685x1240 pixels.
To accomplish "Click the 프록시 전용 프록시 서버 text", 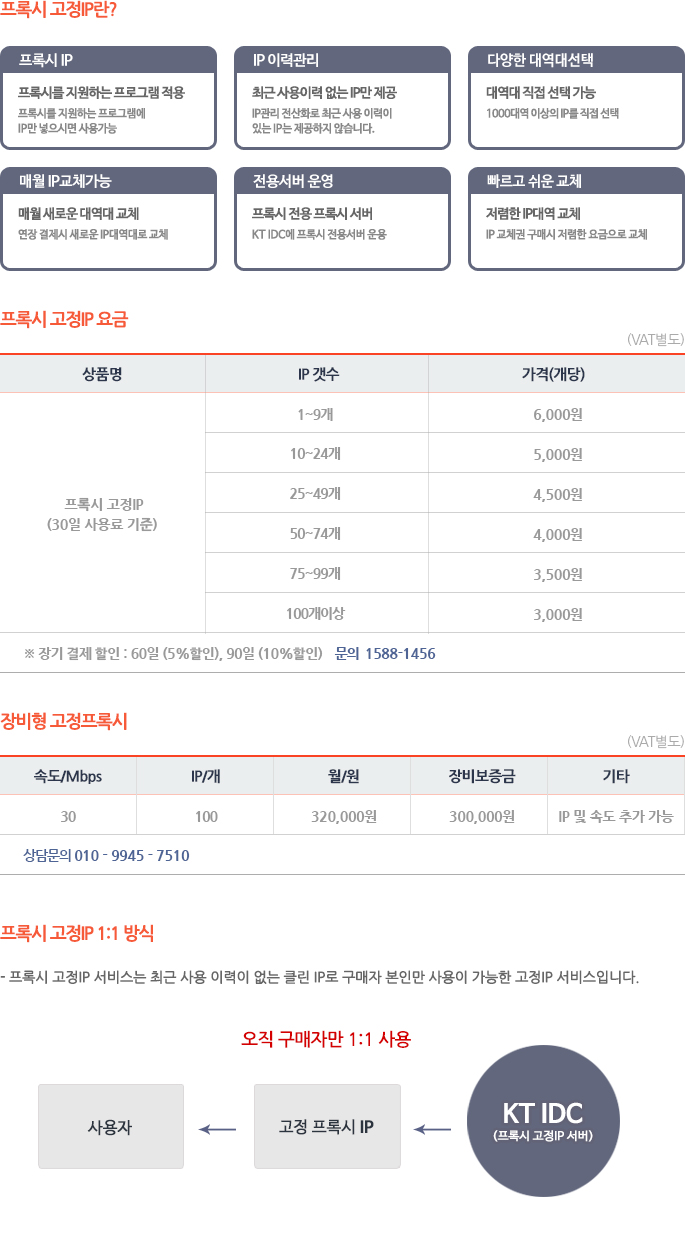I will pyautogui.click(x=312, y=213).
